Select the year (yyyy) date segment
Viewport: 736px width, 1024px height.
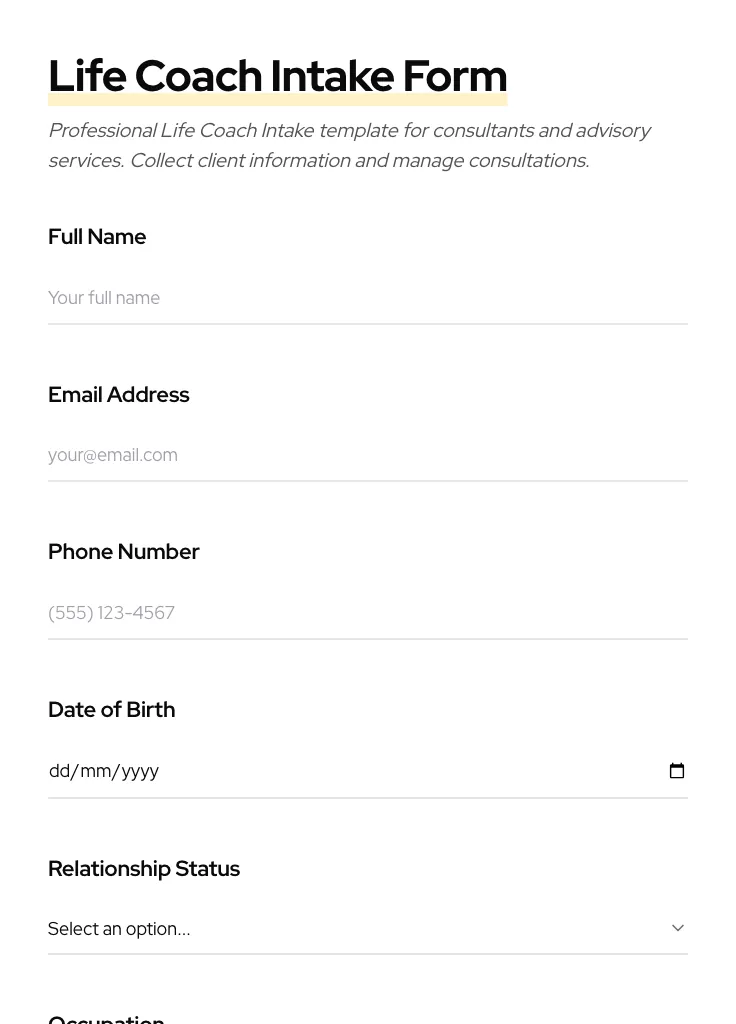click(x=140, y=771)
